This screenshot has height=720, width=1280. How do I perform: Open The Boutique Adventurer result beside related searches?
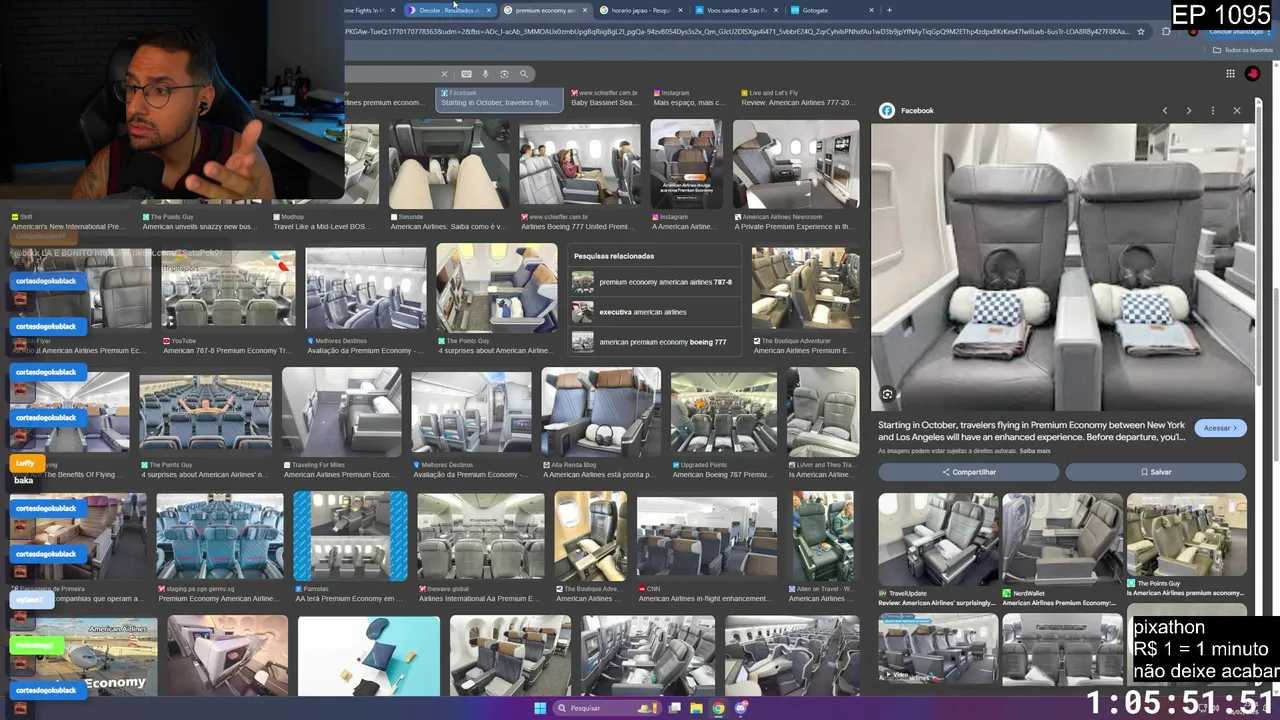[x=805, y=289]
